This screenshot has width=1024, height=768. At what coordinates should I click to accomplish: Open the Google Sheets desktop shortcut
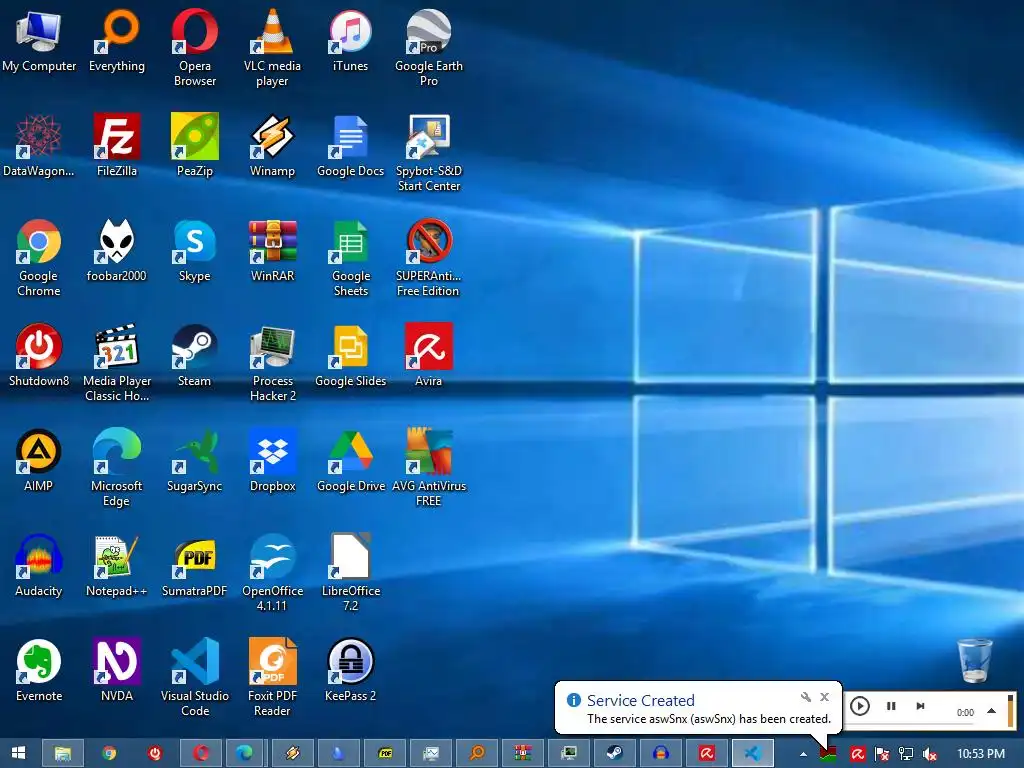(351, 258)
